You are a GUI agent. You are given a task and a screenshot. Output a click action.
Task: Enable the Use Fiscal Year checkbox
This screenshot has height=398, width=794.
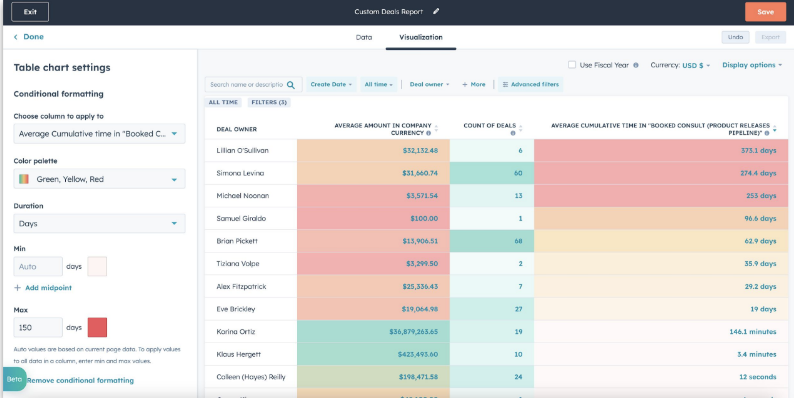pyautogui.click(x=572, y=65)
